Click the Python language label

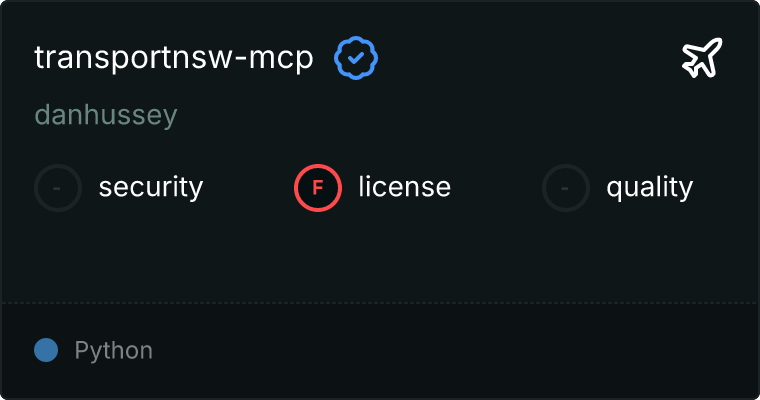pyautogui.click(x=113, y=350)
